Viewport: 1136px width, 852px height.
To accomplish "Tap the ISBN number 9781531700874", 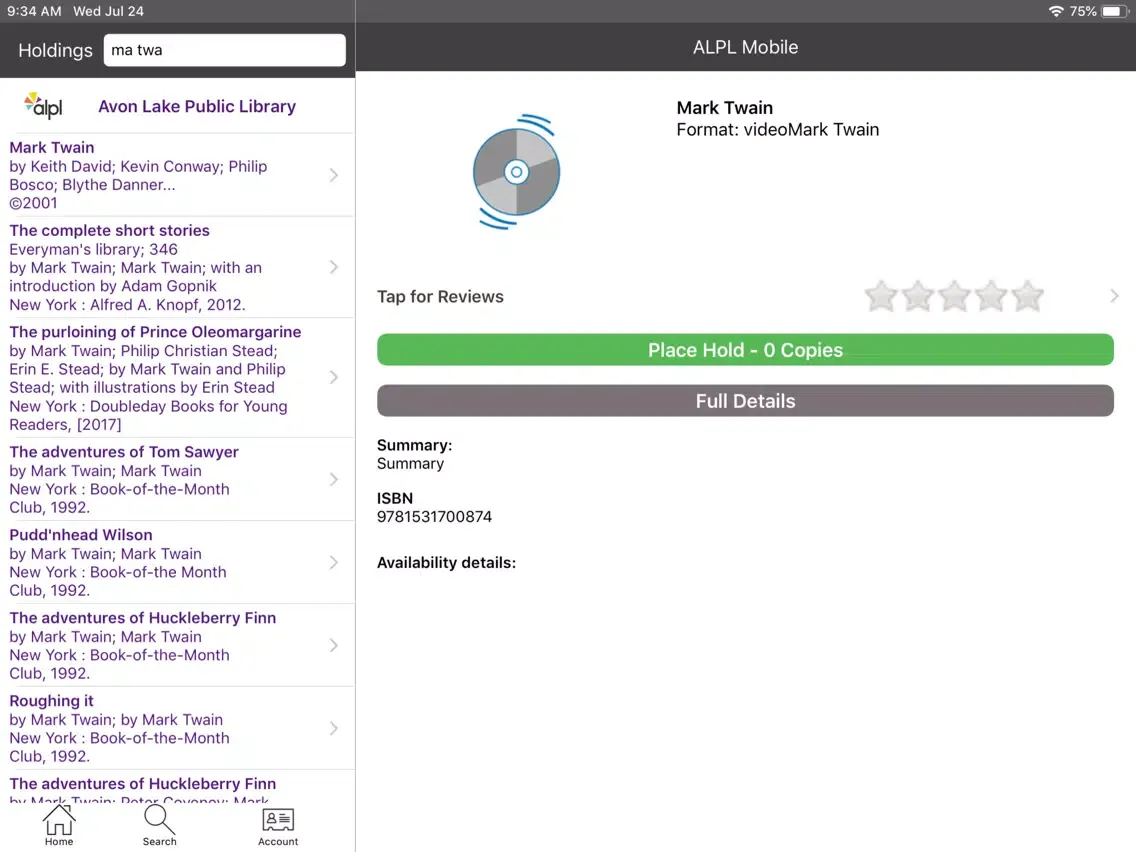I will click(x=434, y=517).
